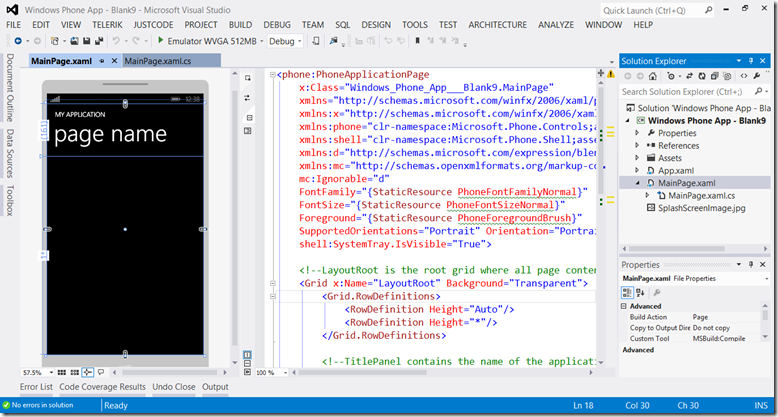This screenshot has height=417, width=778.
Task: Click the Navigate Backward arrow in toolbar
Action: (18, 41)
